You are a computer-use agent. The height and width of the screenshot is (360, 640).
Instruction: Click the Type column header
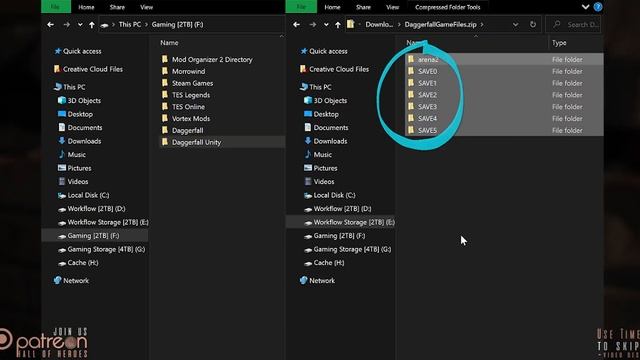click(x=559, y=43)
